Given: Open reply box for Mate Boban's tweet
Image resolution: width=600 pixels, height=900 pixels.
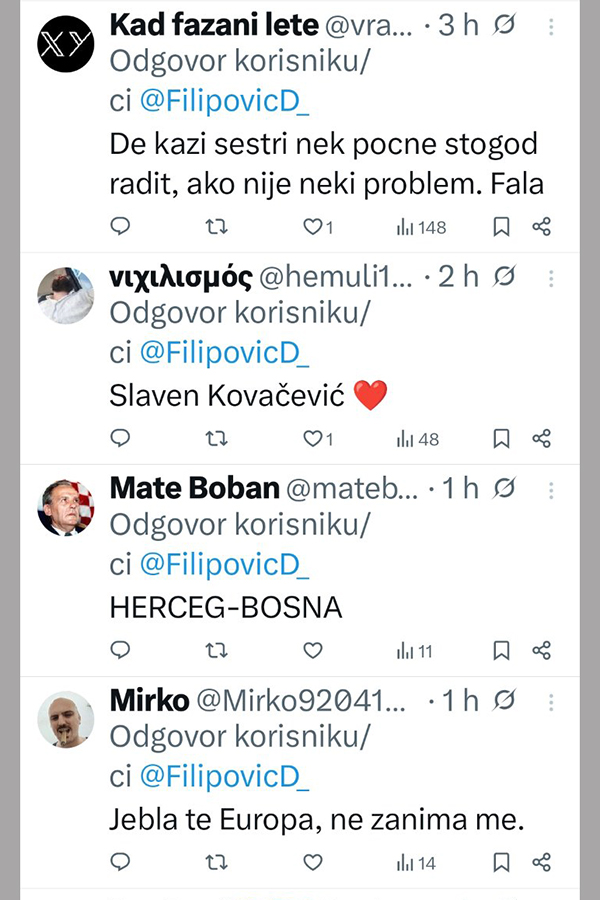Looking at the screenshot, I should coord(120,651).
